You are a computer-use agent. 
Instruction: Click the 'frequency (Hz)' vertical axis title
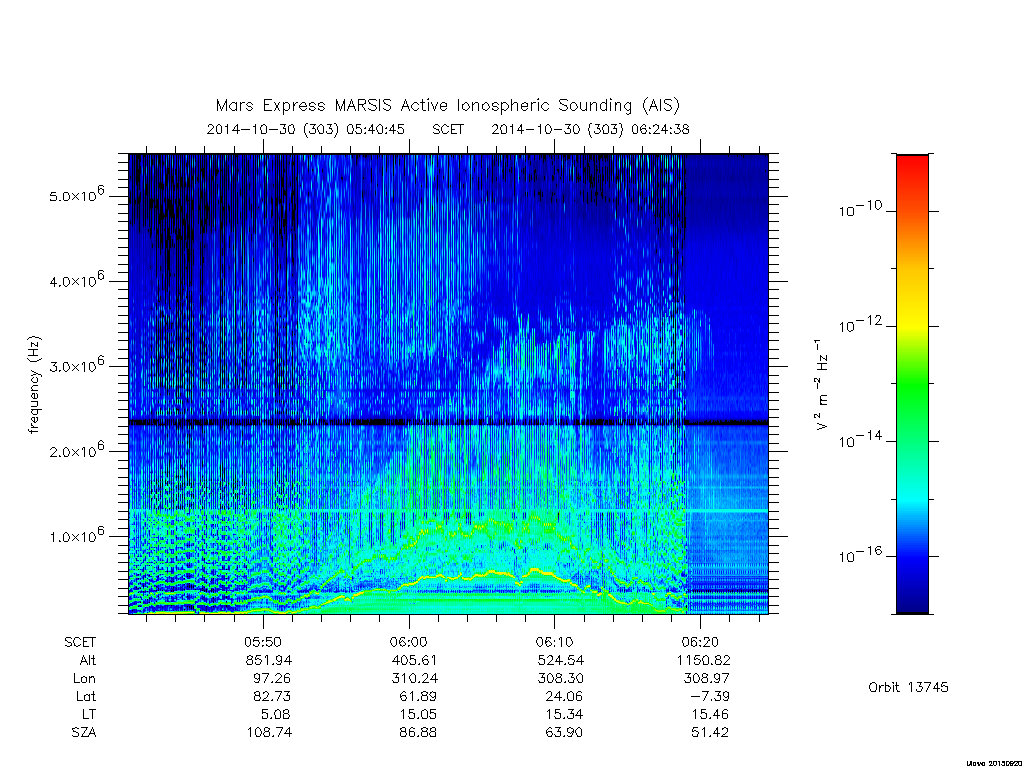coord(35,385)
